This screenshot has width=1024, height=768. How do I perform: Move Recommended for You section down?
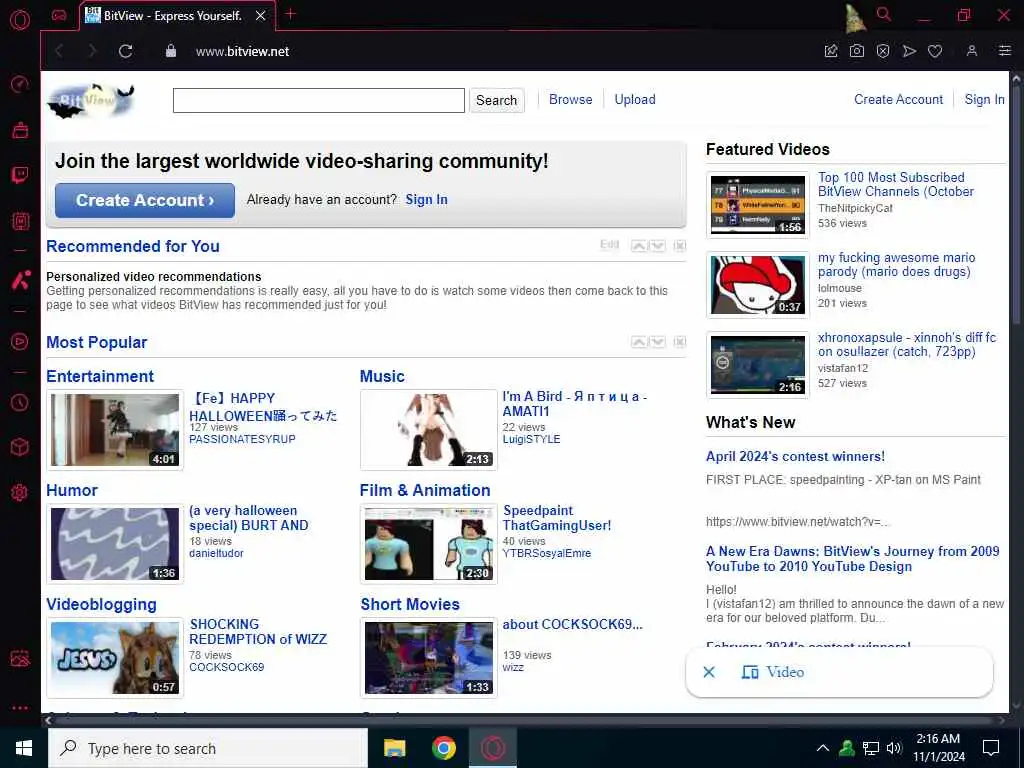coord(657,246)
